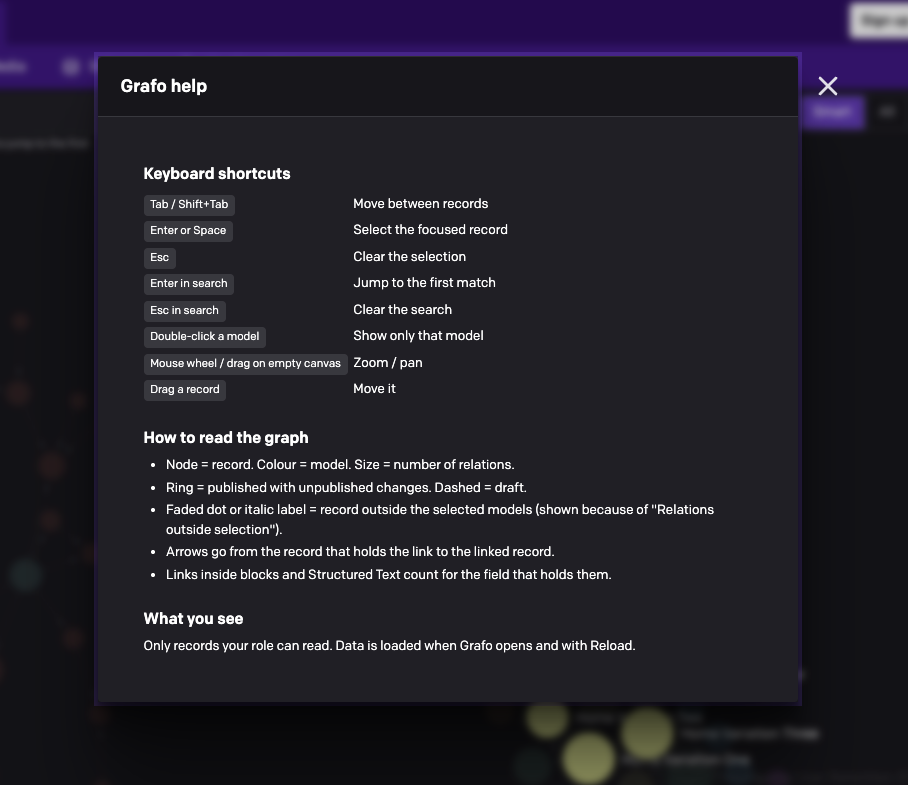Click the Grafo help title
908x785 pixels.
[164, 86]
